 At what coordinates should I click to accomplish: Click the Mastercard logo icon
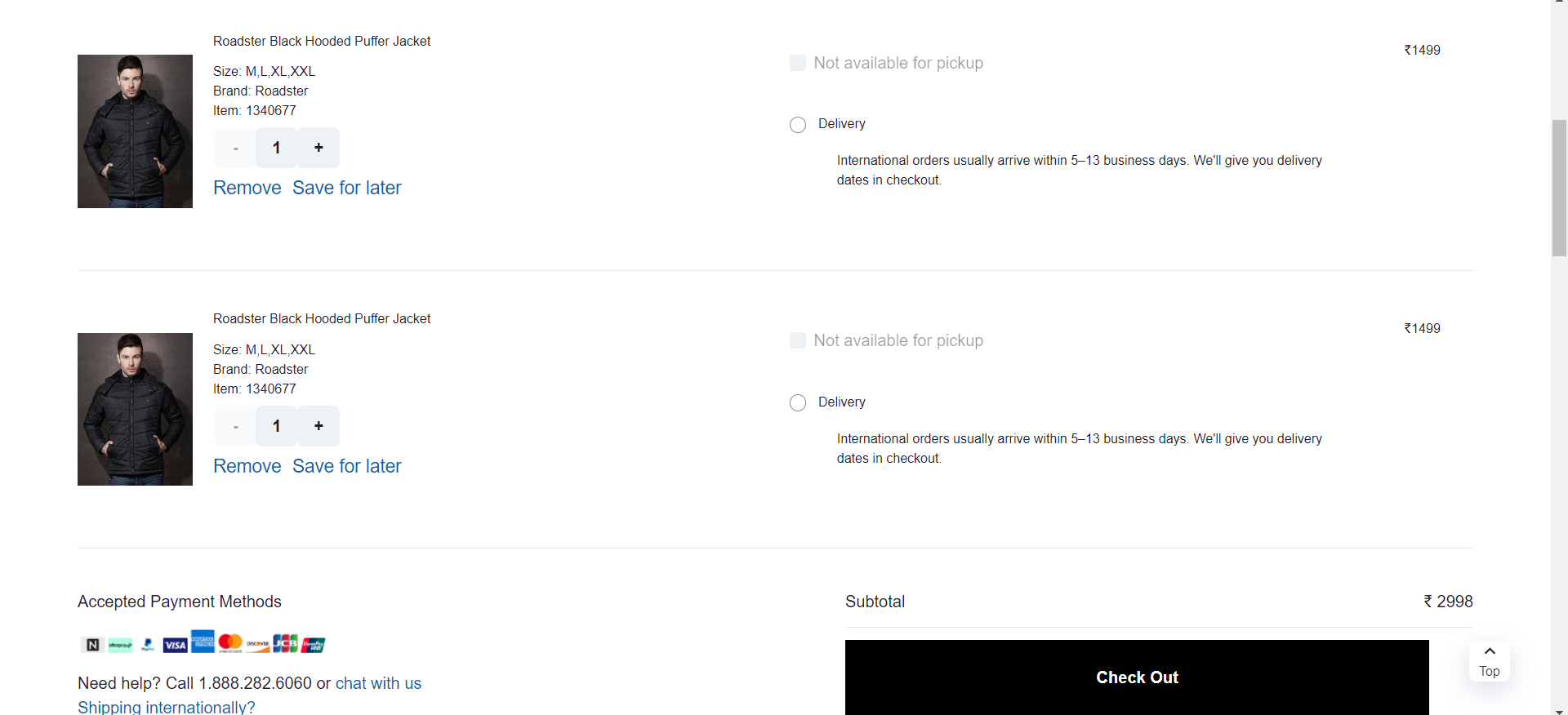click(x=230, y=643)
